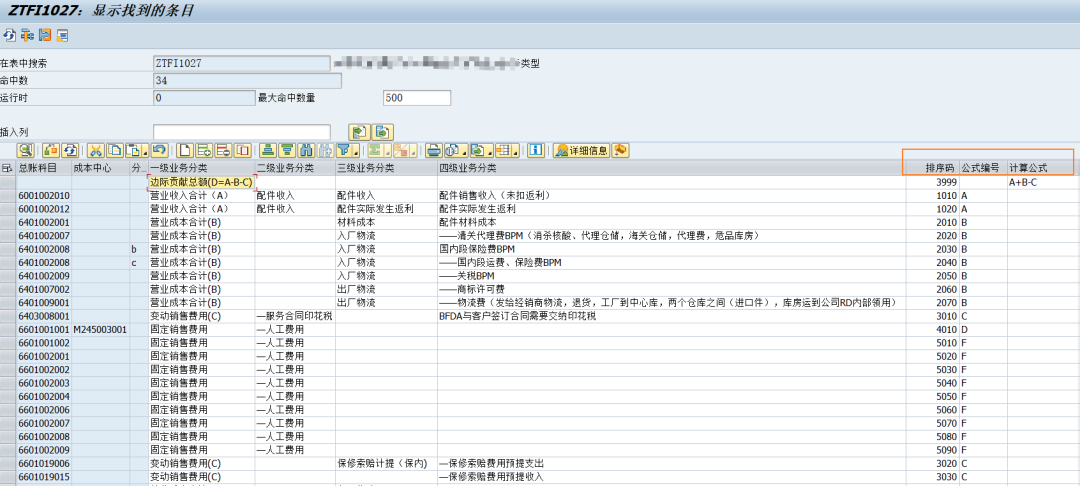
Task: Click sort code cell 3999
Action: [931, 182]
